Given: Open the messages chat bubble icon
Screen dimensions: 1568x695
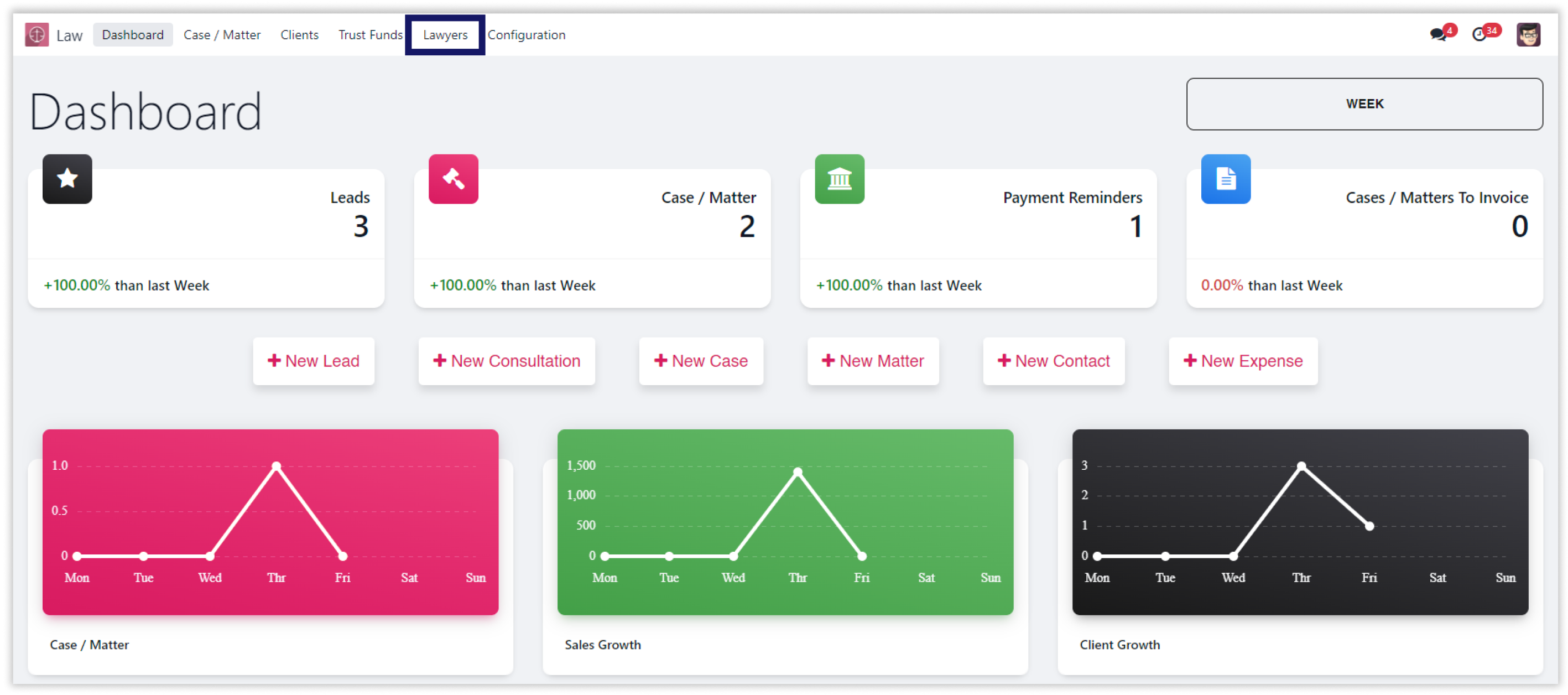Looking at the screenshot, I should coord(1437,35).
